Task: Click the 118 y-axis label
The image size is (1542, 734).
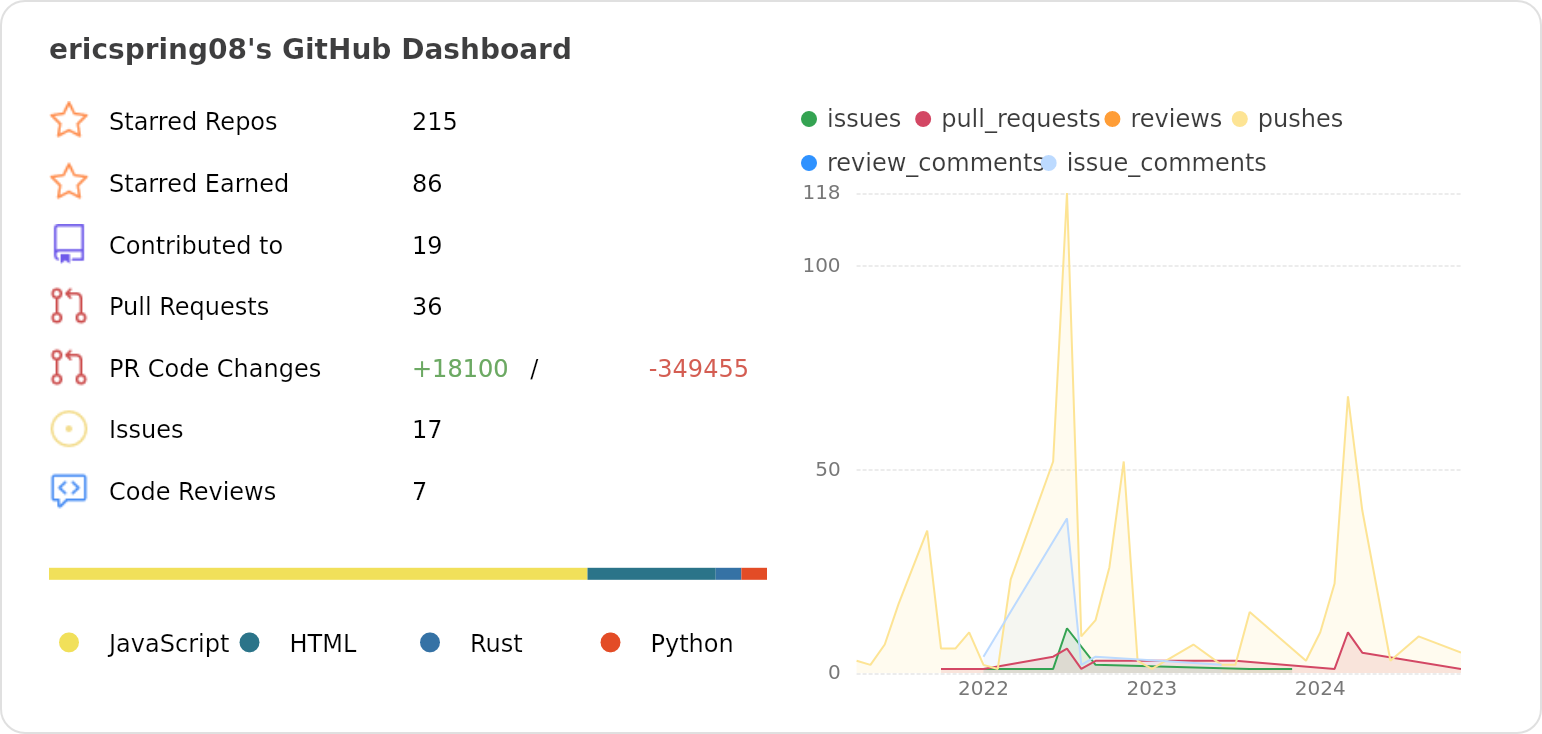Action: [822, 192]
